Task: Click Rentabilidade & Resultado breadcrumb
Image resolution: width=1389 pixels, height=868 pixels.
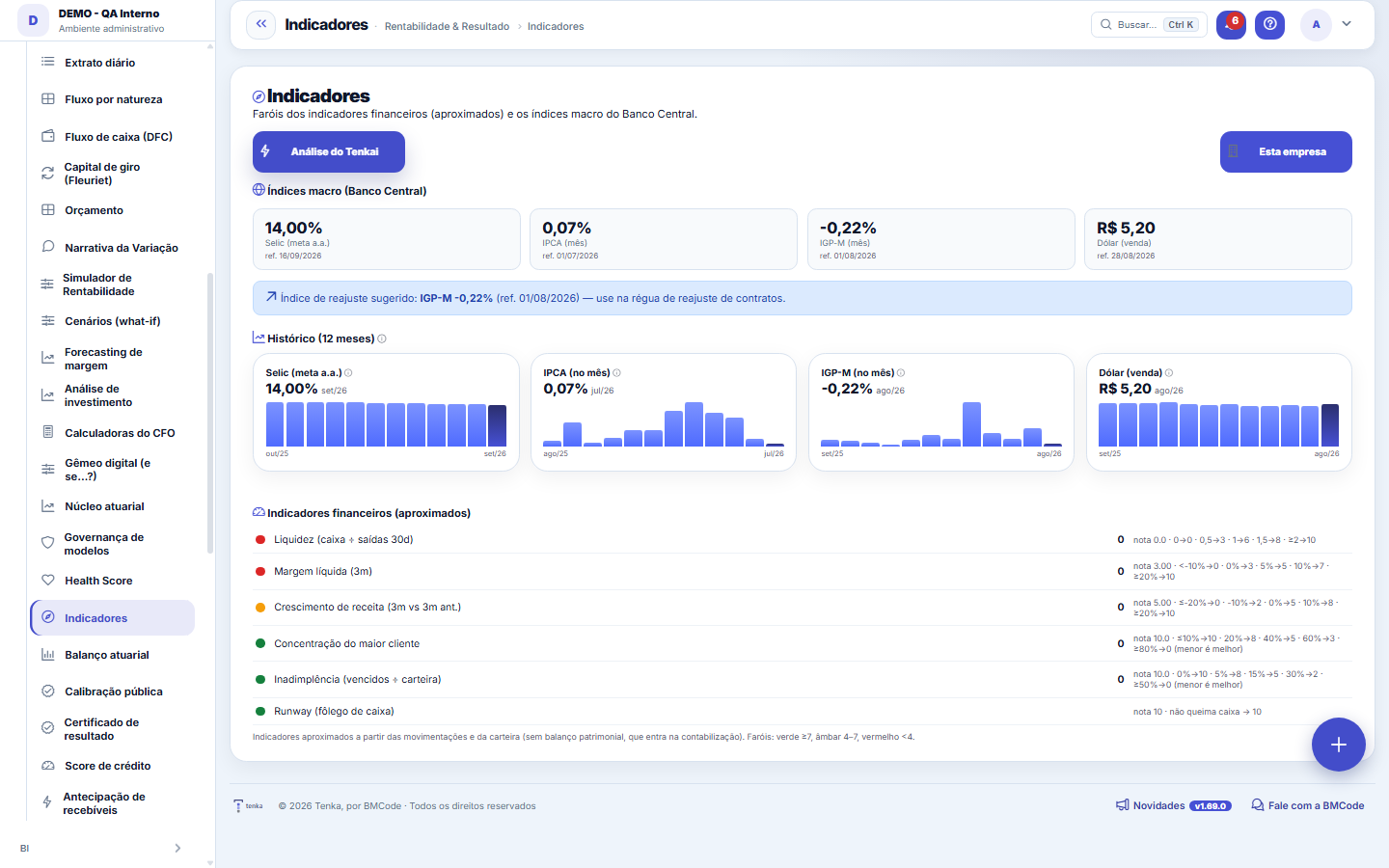Action: 447,26
